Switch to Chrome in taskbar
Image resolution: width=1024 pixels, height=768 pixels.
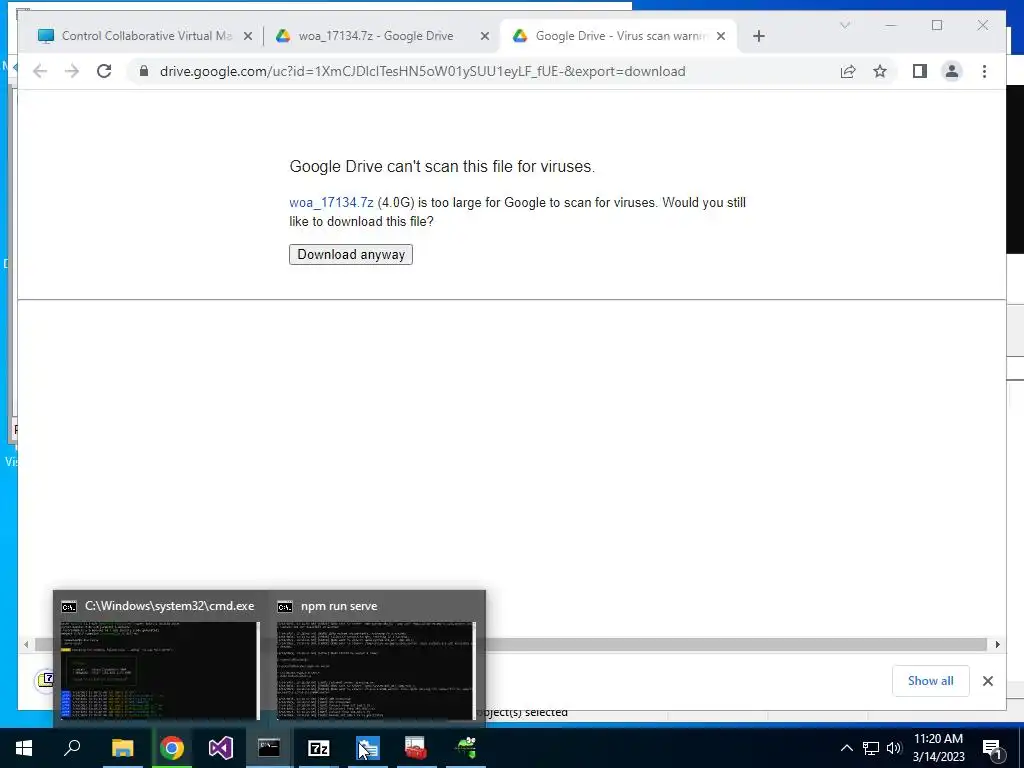[x=172, y=748]
